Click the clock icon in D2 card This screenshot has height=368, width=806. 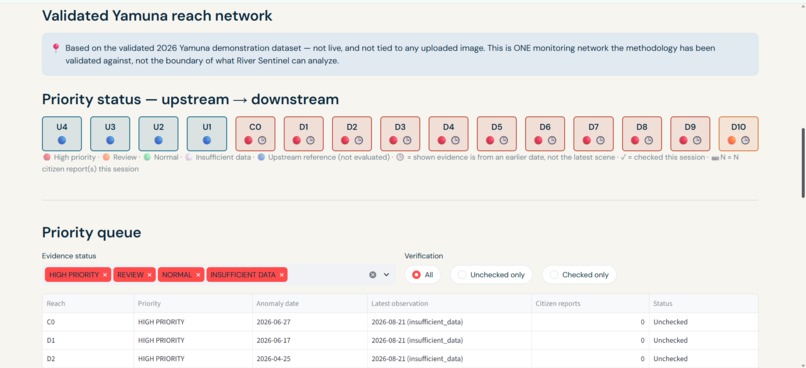pyautogui.click(x=358, y=140)
